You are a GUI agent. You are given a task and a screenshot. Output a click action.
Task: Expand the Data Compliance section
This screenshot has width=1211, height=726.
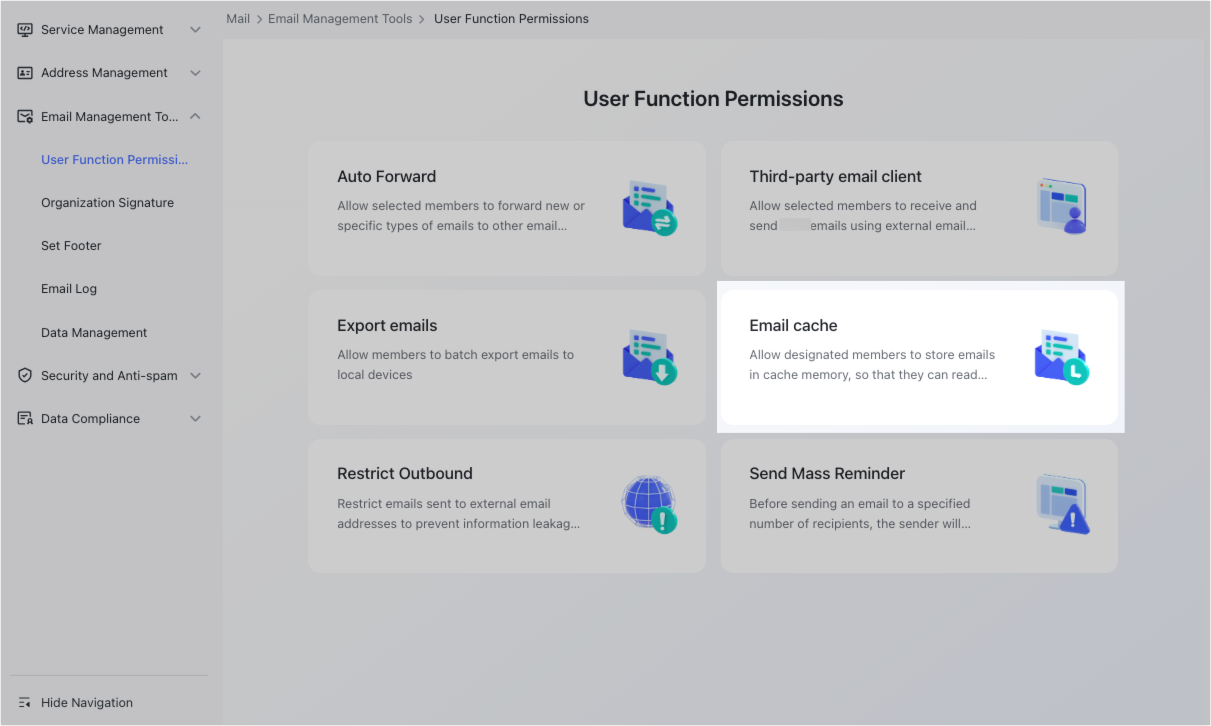click(x=196, y=418)
